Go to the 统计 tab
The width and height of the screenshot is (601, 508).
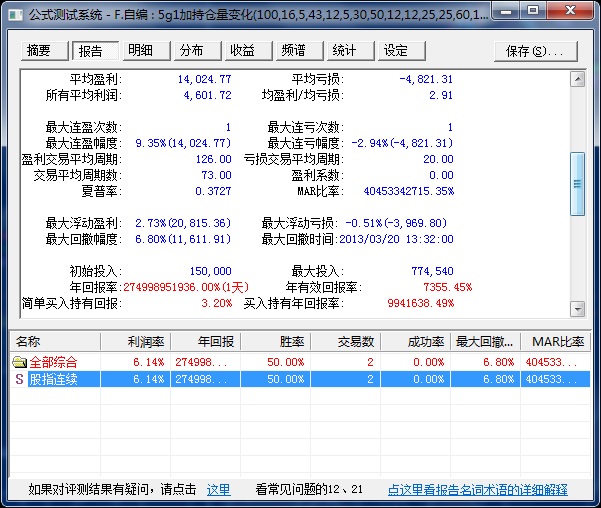click(x=344, y=51)
